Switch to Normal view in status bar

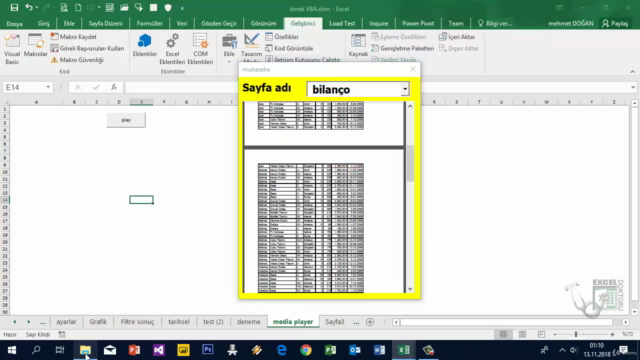point(503,334)
